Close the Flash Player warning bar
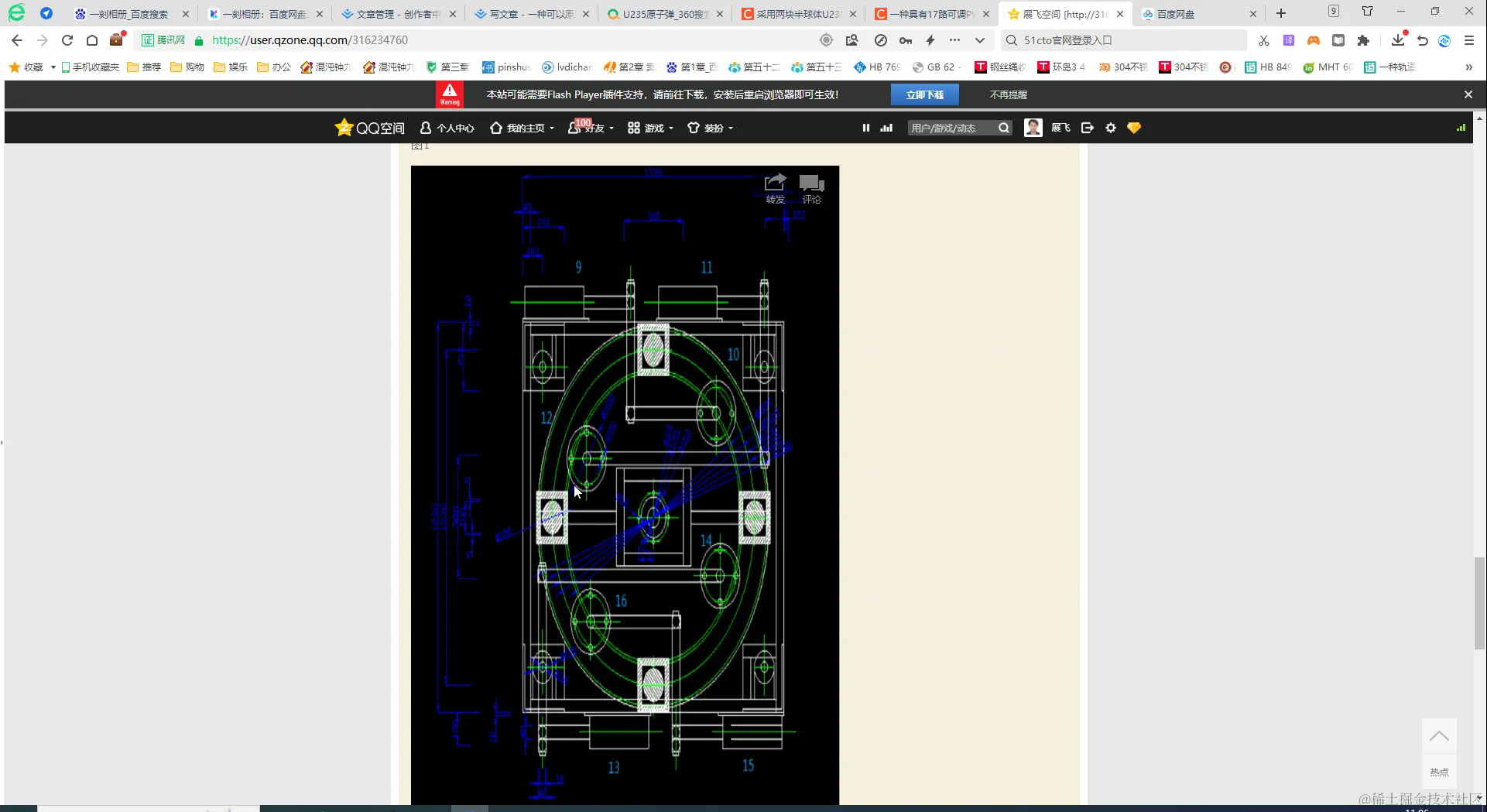This screenshot has height=812, width=1487. [x=1468, y=94]
